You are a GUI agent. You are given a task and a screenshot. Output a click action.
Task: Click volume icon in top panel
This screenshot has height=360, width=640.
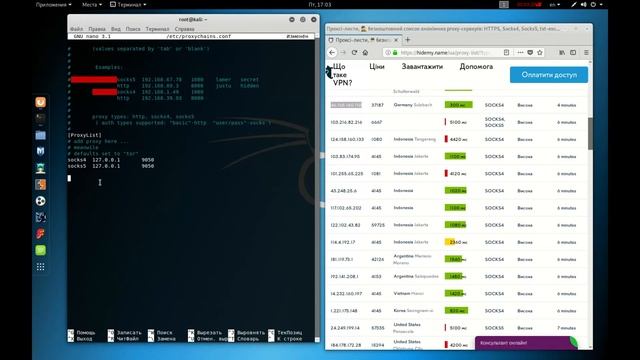583,4
